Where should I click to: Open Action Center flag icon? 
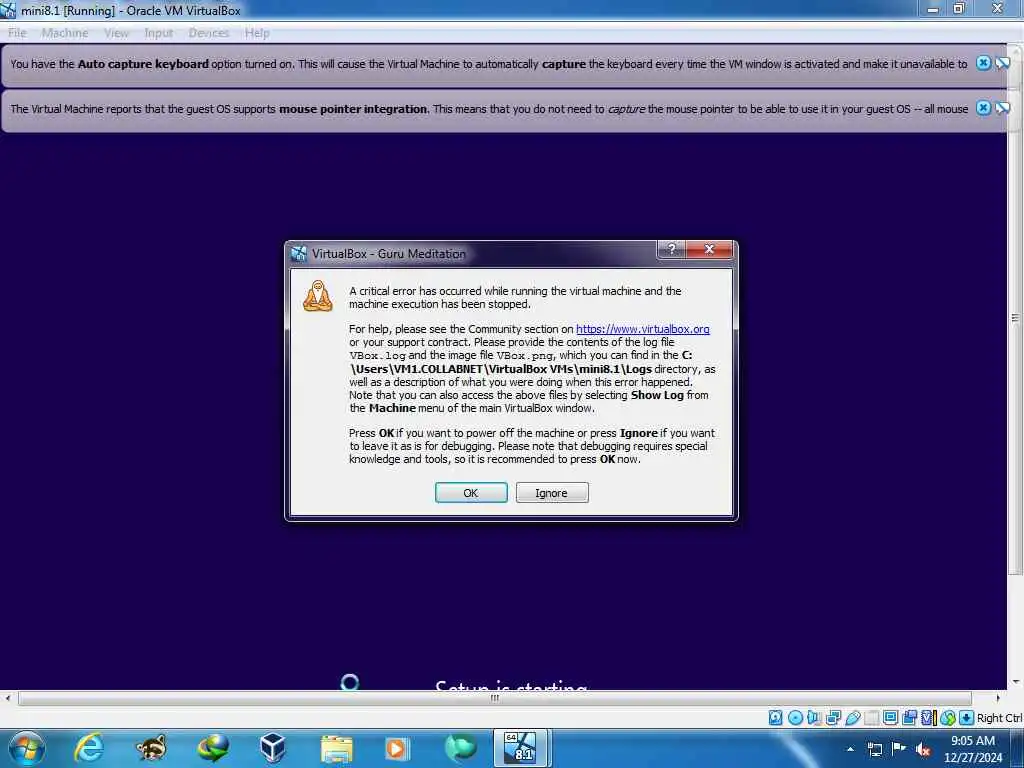coord(899,749)
